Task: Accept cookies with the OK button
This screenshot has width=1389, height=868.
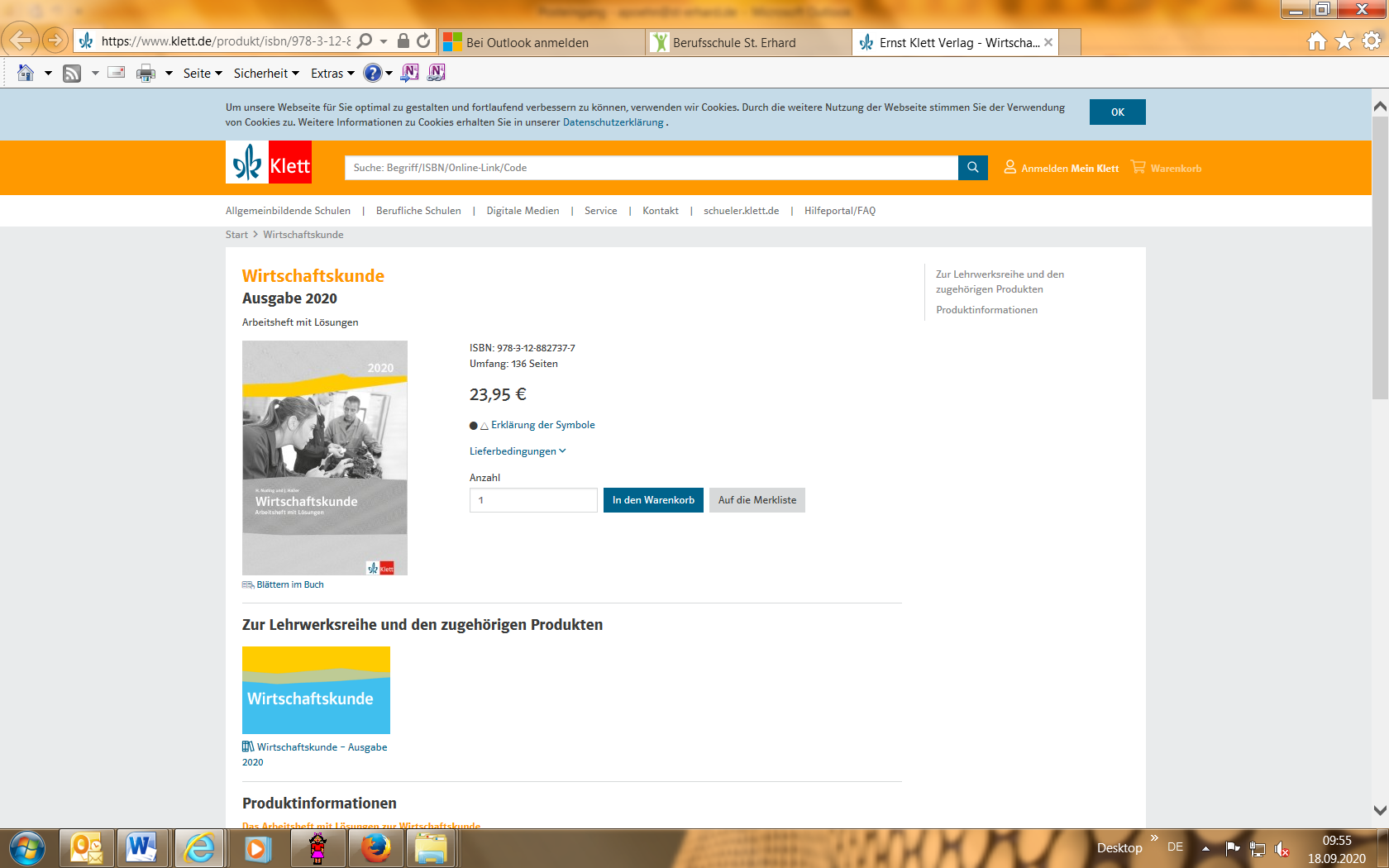Action: point(1117,112)
